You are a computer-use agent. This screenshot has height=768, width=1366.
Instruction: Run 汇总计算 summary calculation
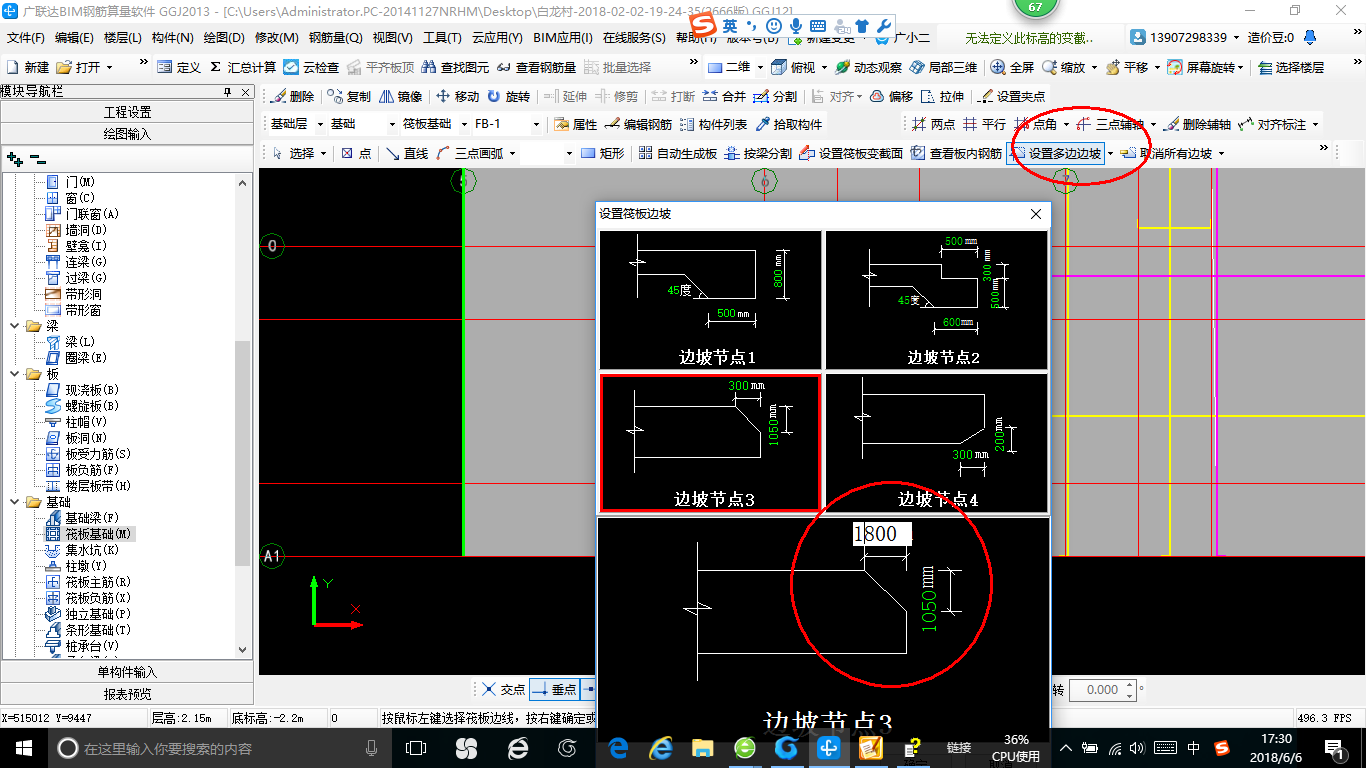coord(243,67)
